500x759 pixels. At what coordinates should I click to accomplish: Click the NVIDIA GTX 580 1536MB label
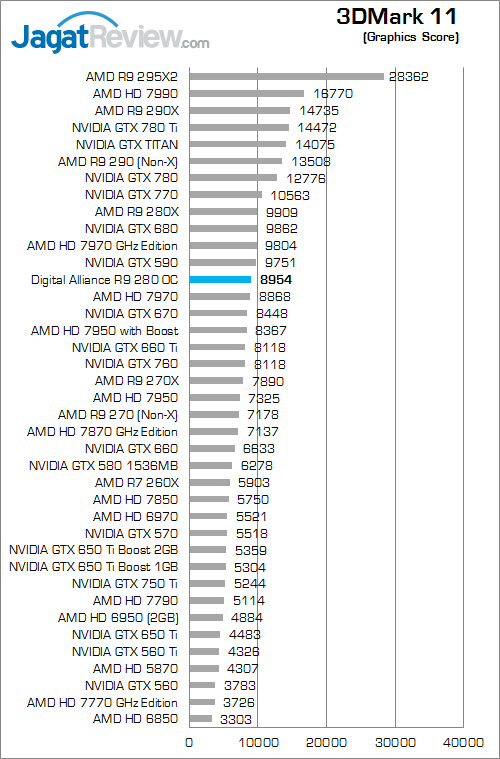104,466
